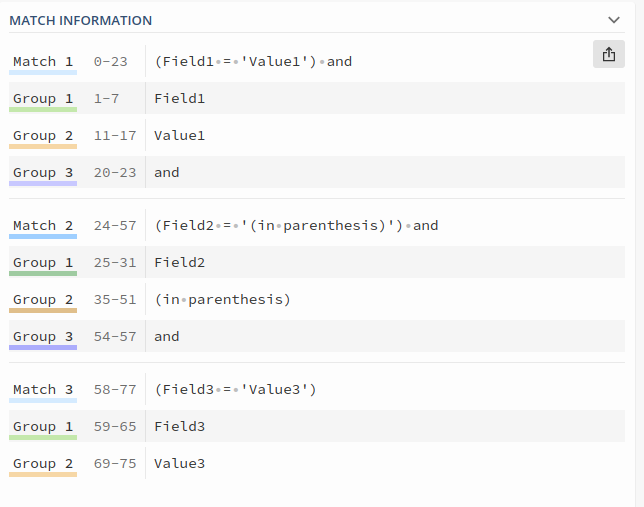Click the purple underline under Match 2 Group 3
Image resolution: width=644 pixels, height=507 pixels.
43,348
